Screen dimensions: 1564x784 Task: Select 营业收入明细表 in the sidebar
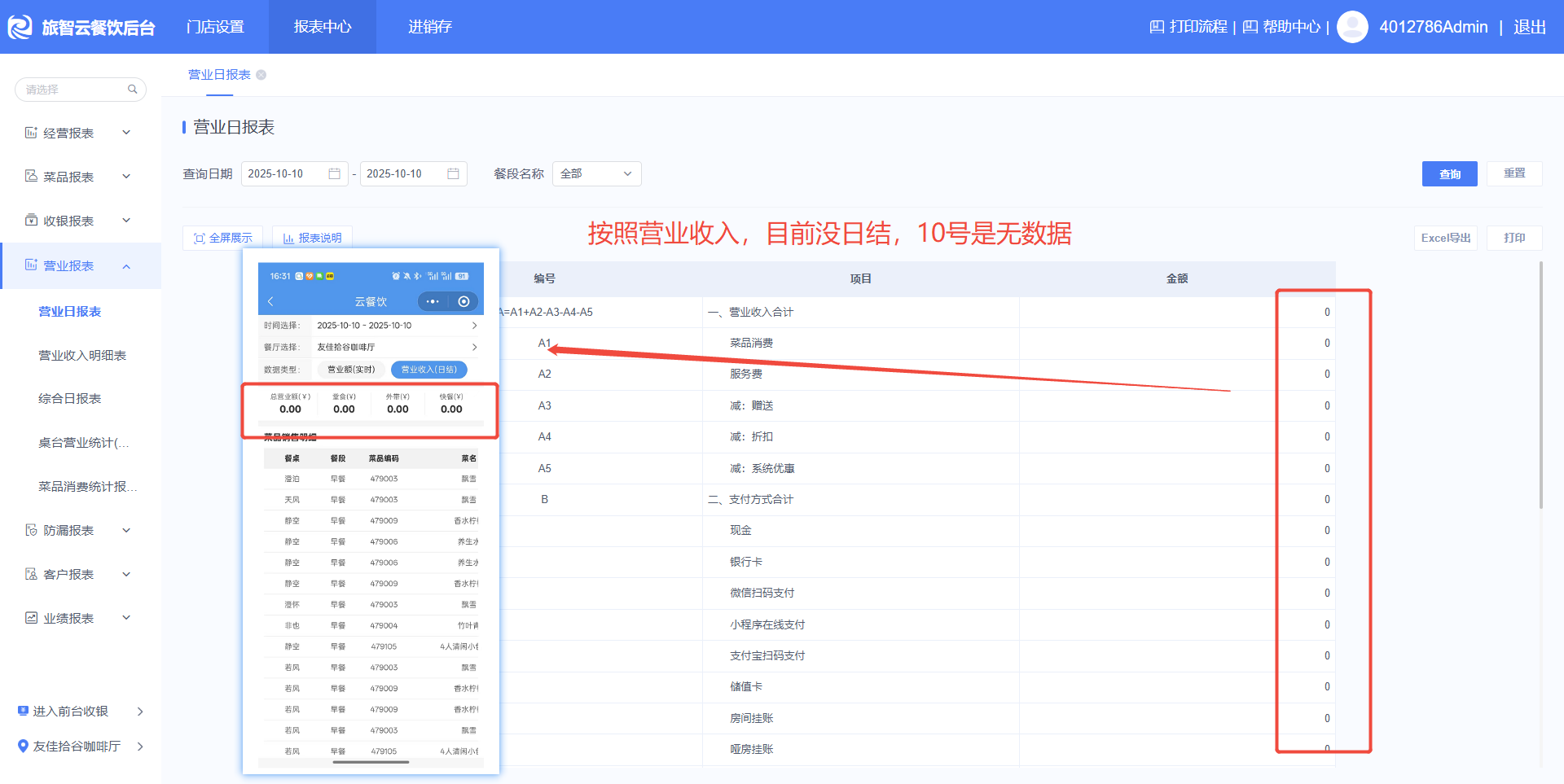(82, 356)
